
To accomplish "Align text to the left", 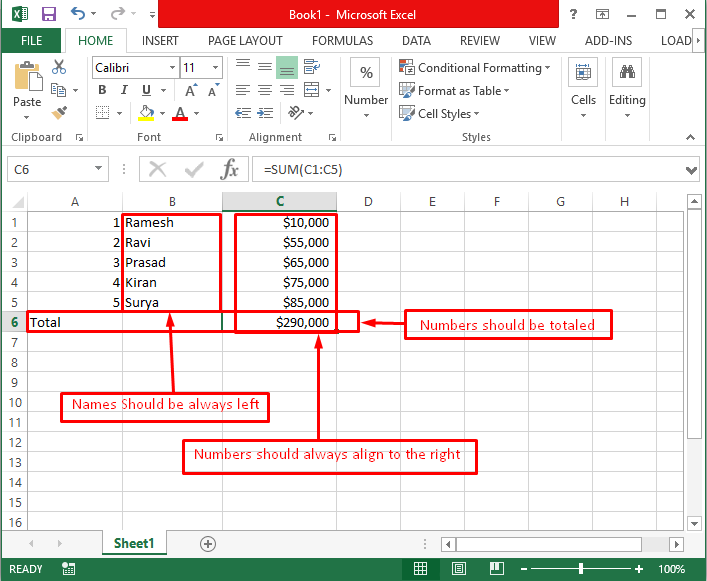I will coord(243,90).
